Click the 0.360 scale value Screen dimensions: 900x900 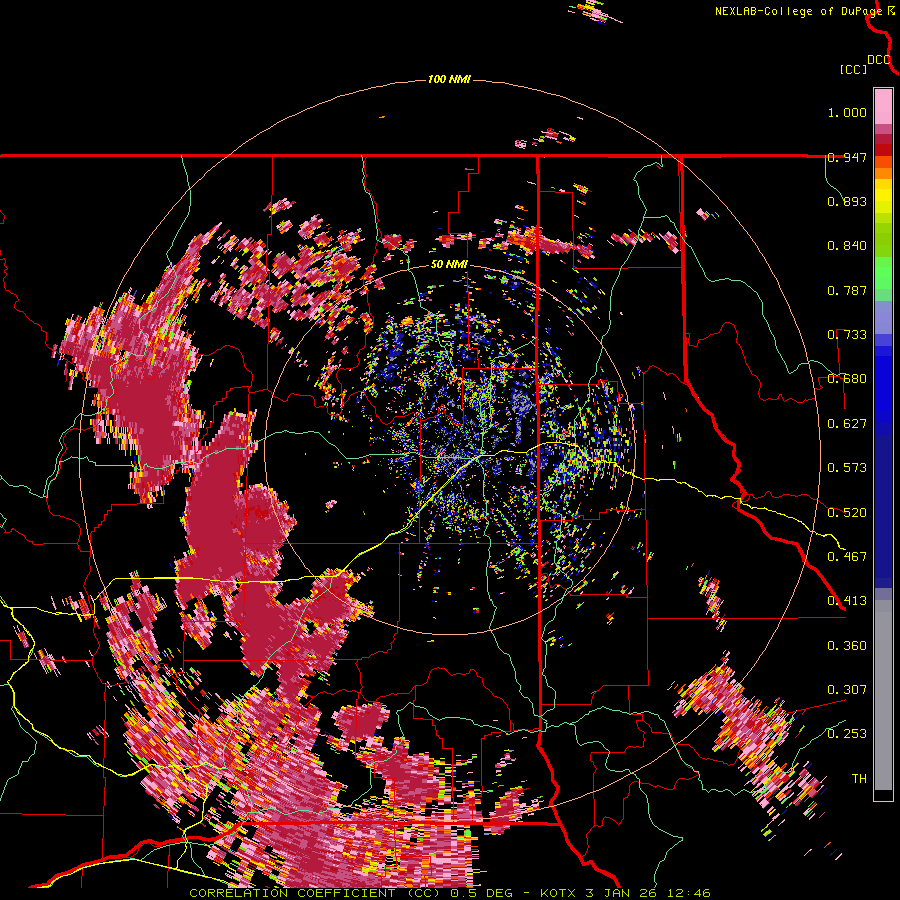847,646
